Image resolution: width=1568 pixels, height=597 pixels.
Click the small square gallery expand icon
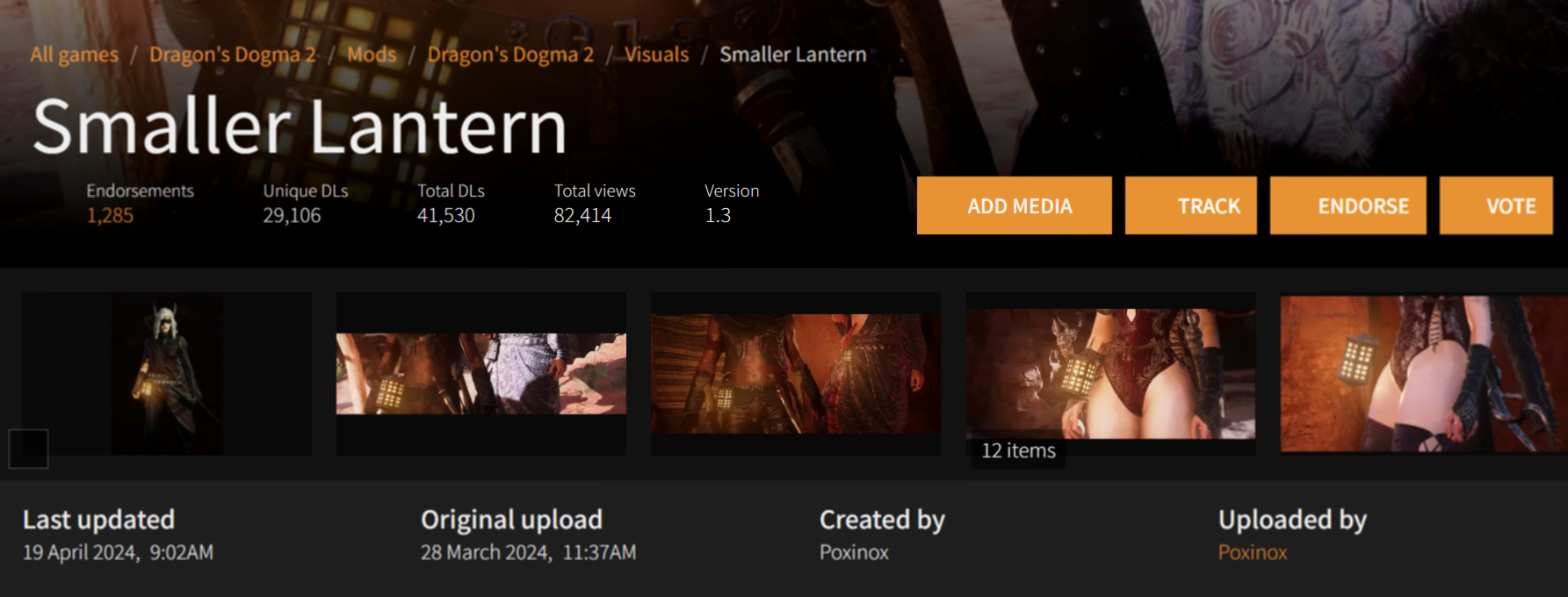click(x=28, y=449)
